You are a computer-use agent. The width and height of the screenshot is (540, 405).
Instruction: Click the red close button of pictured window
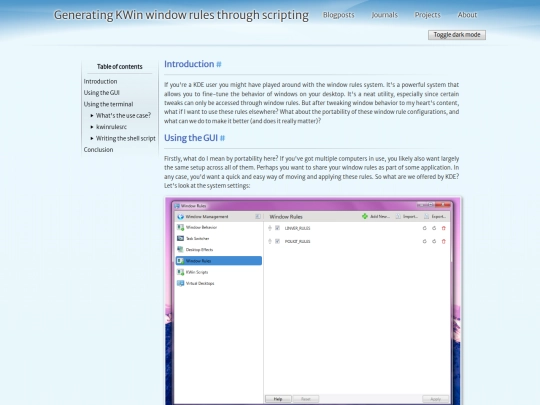(443, 205)
